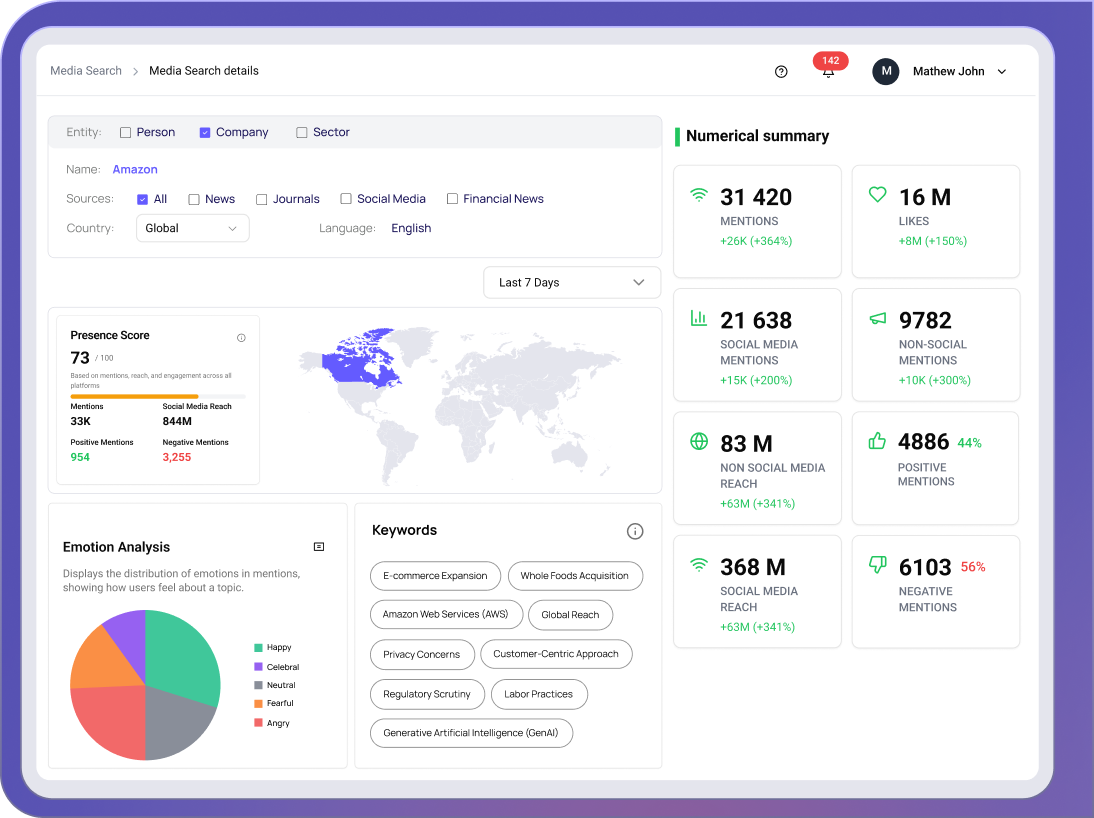The width and height of the screenshot is (1094, 818).
Task: Click the 368 M Social Media Reach value
Action: pos(753,567)
